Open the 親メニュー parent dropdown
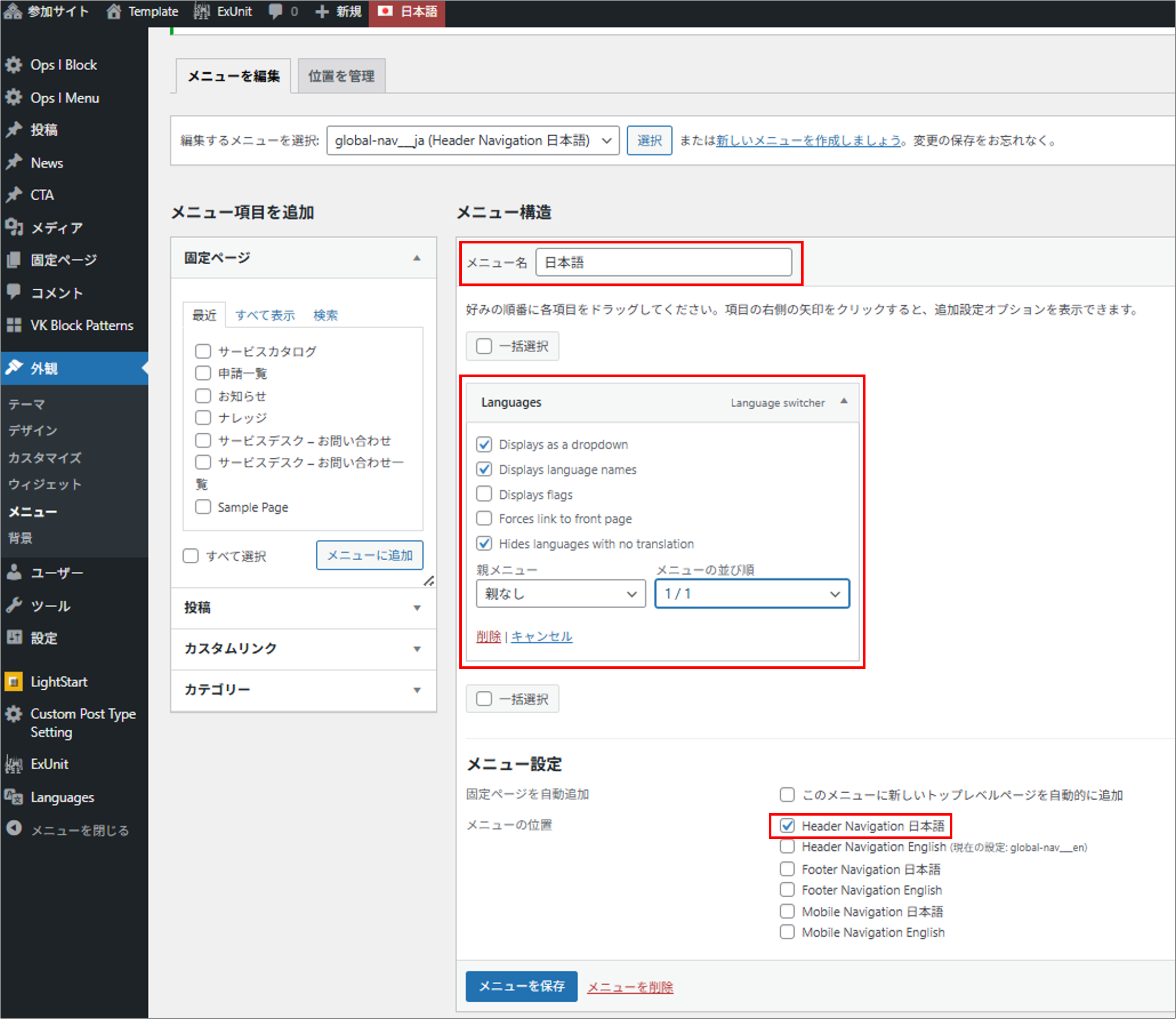This screenshot has width=1176, height=1019. [x=560, y=594]
